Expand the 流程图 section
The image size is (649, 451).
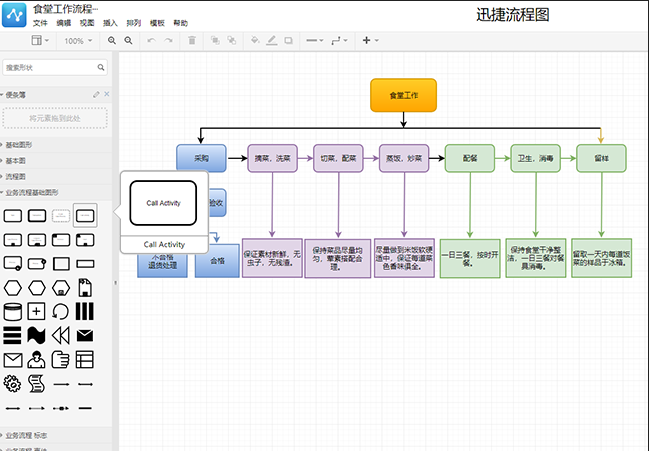[x=13, y=176]
